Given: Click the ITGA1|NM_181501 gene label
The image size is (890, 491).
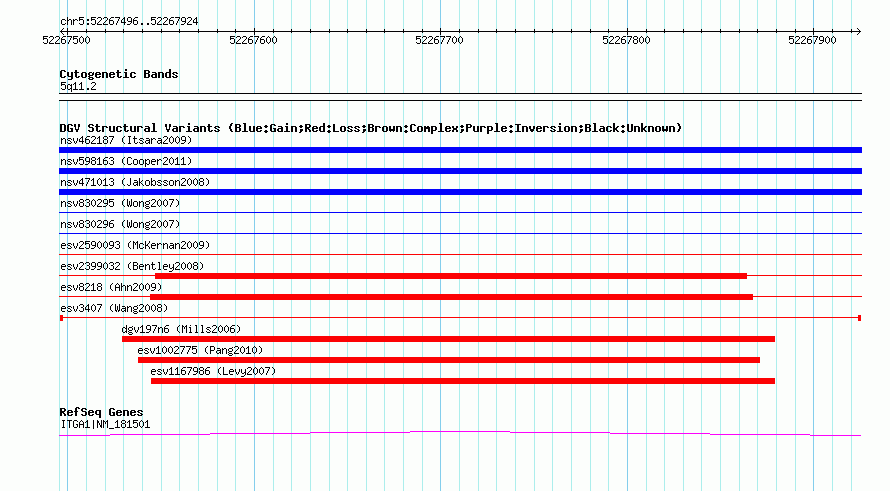Looking at the screenshot, I should tap(105, 425).
